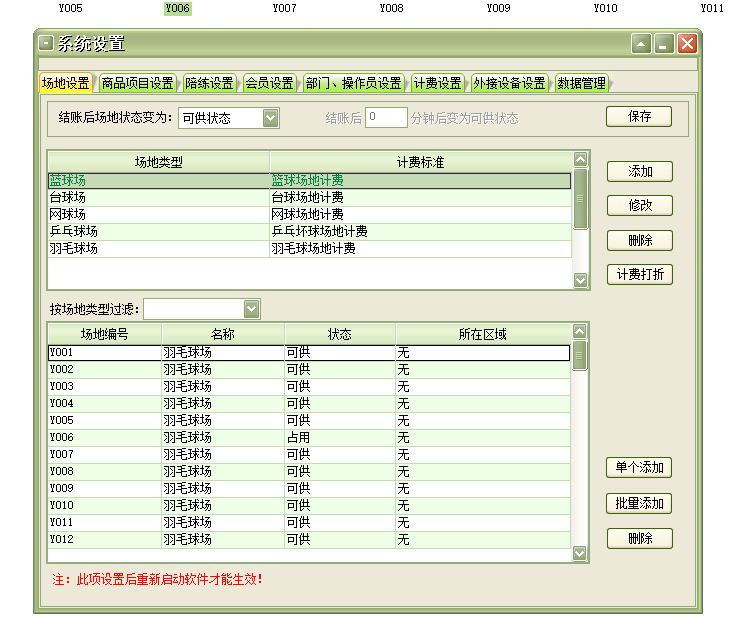Image resolution: width=741 pixels, height=628 pixels.
Task: Click the 修改 button
Action: (640, 206)
